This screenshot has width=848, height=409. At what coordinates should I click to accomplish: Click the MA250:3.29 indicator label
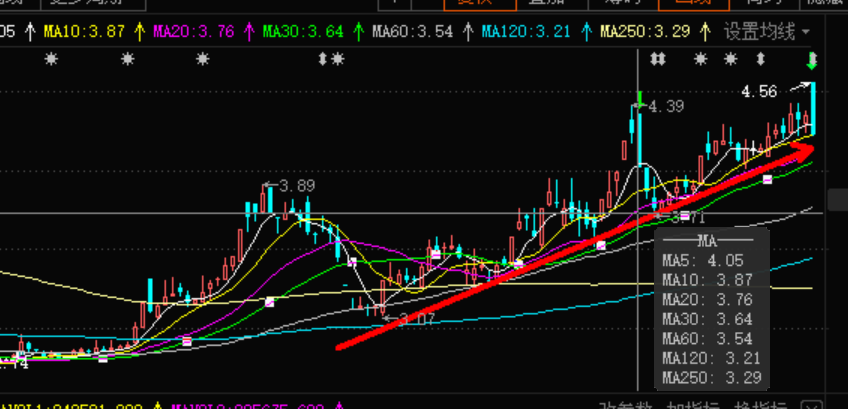pyautogui.click(x=645, y=32)
